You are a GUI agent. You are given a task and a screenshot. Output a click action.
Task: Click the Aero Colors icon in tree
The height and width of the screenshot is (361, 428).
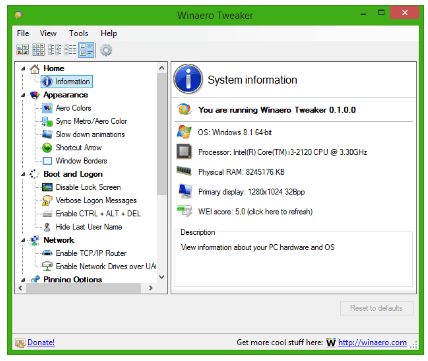[x=47, y=108]
